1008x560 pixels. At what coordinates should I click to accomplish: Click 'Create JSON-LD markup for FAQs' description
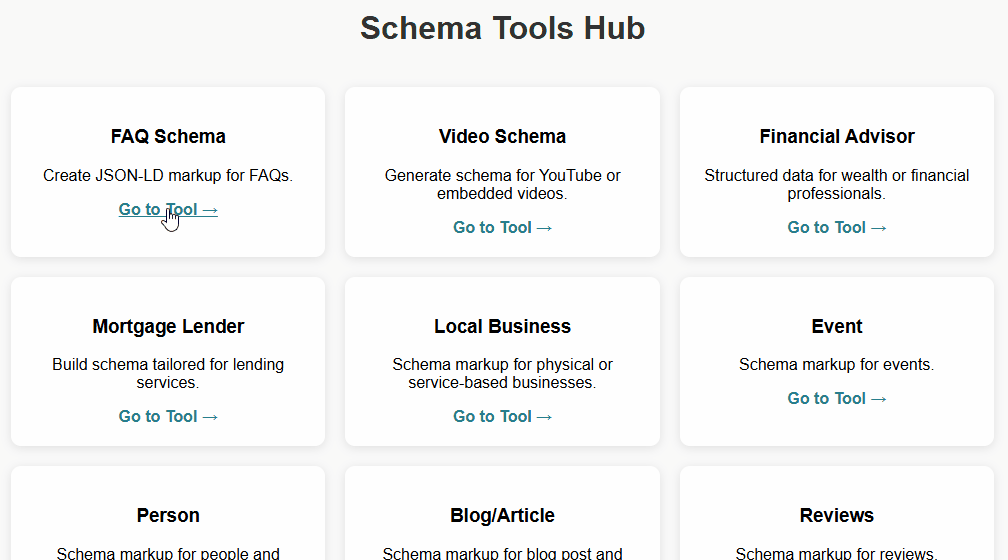[168, 175]
